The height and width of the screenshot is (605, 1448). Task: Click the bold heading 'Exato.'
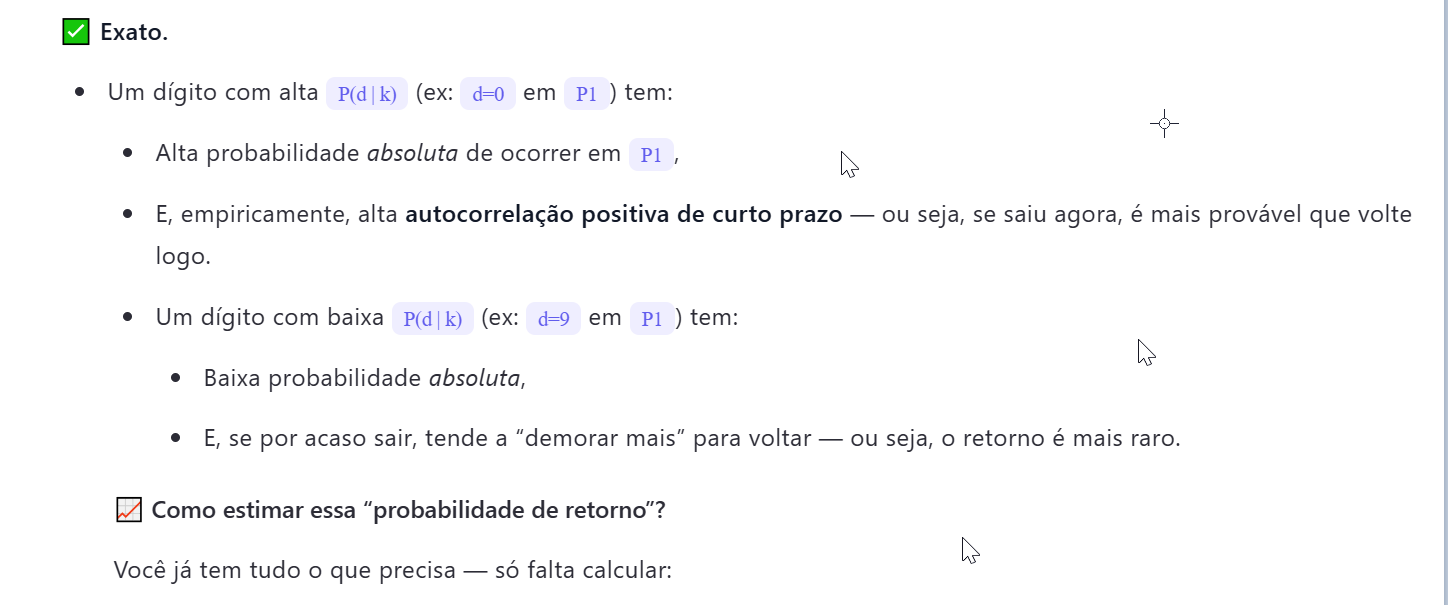(x=134, y=32)
